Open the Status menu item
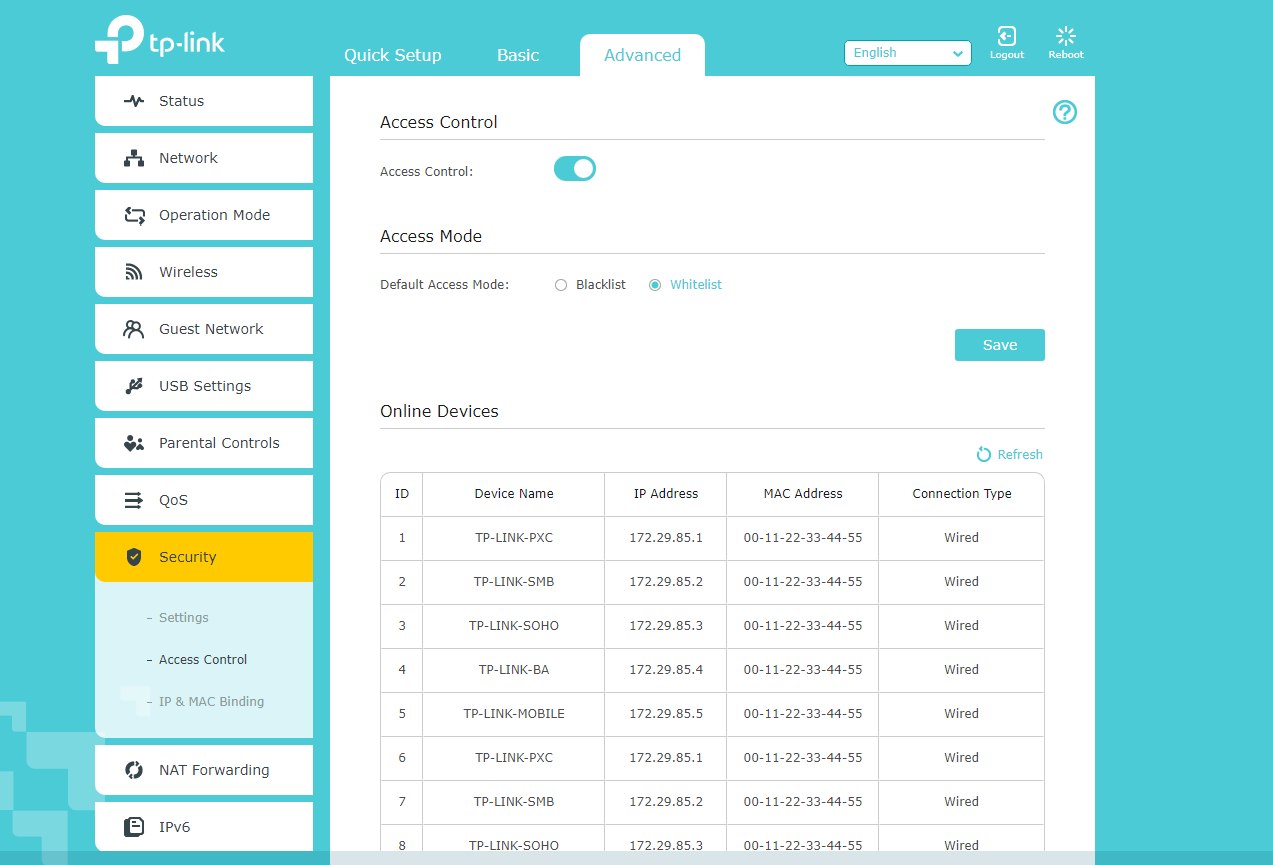This screenshot has height=865, width=1273. tap(204, 101)
